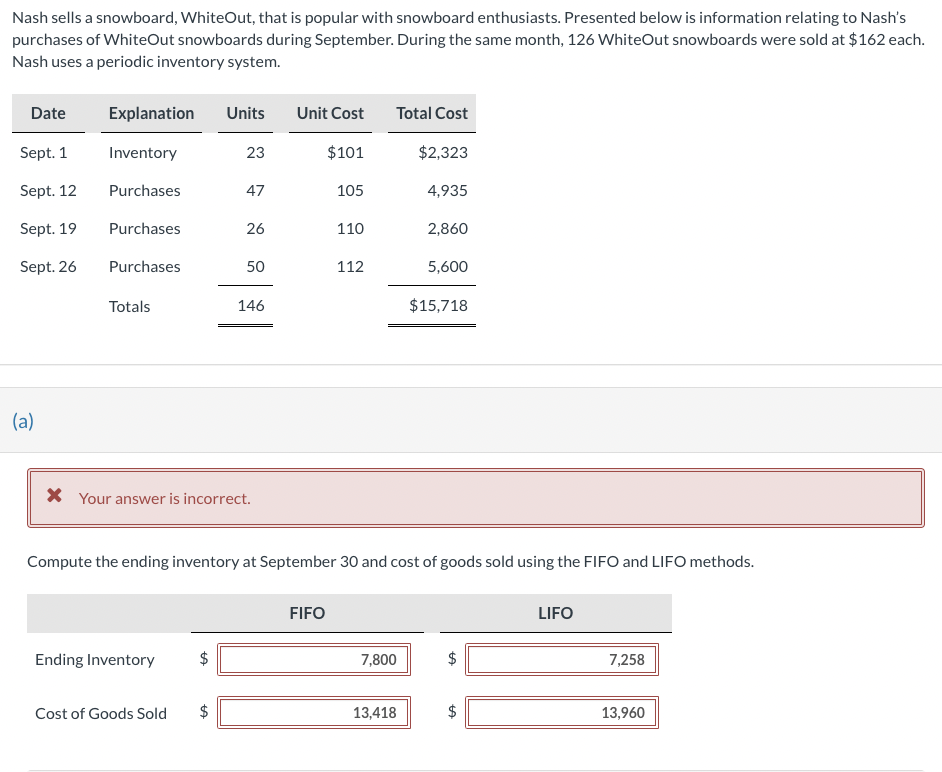The image size is (942, 772).
Task: Click the Date column header
Action: (48, 113)
